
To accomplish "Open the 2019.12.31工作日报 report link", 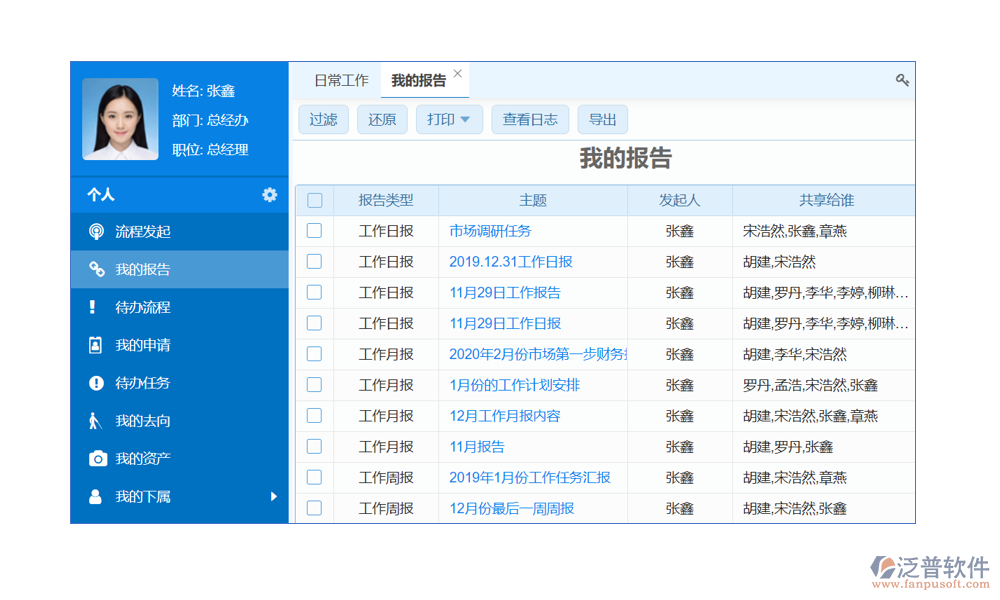I will click(x=510, y=262).
